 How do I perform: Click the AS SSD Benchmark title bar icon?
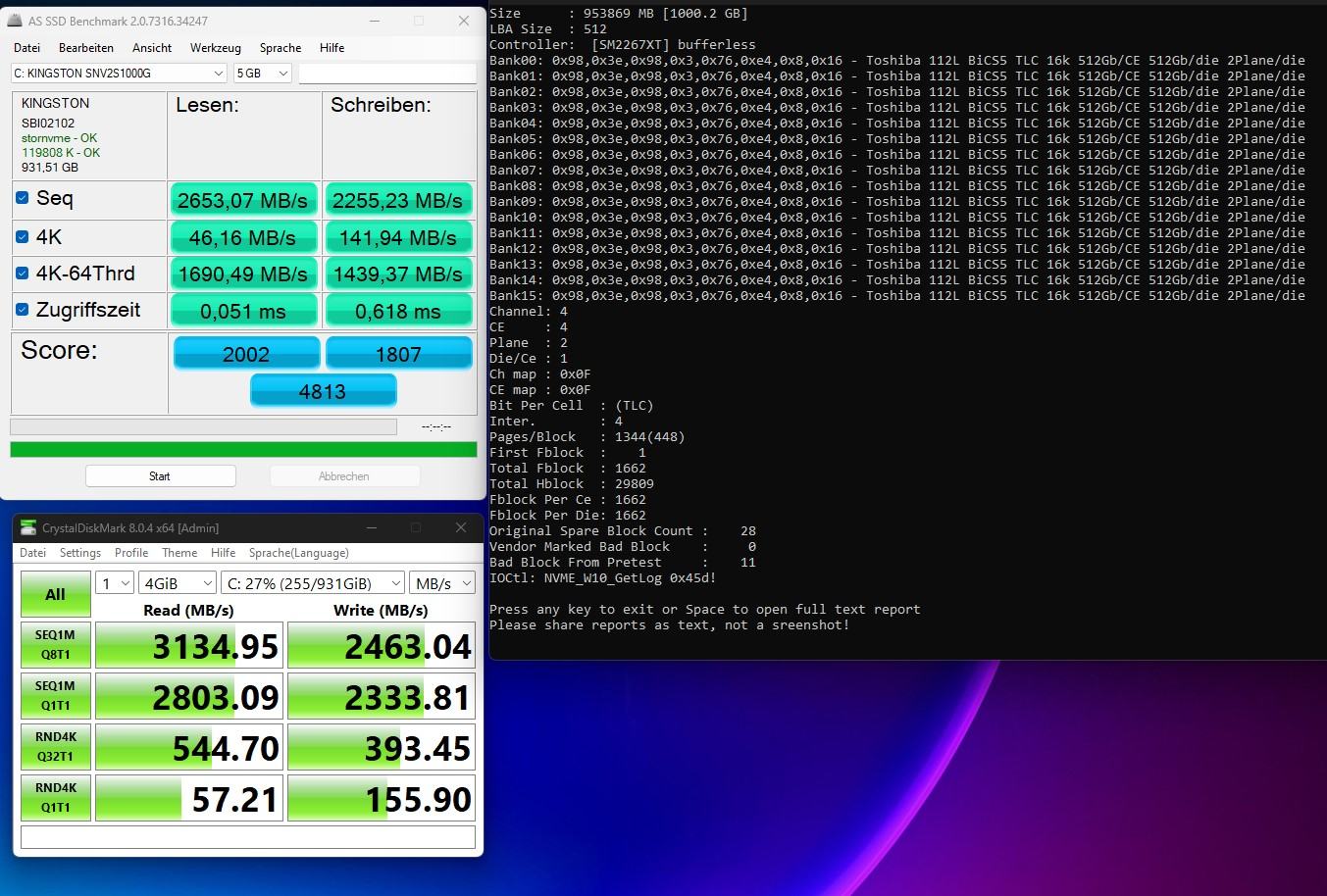tap(15, 21)
